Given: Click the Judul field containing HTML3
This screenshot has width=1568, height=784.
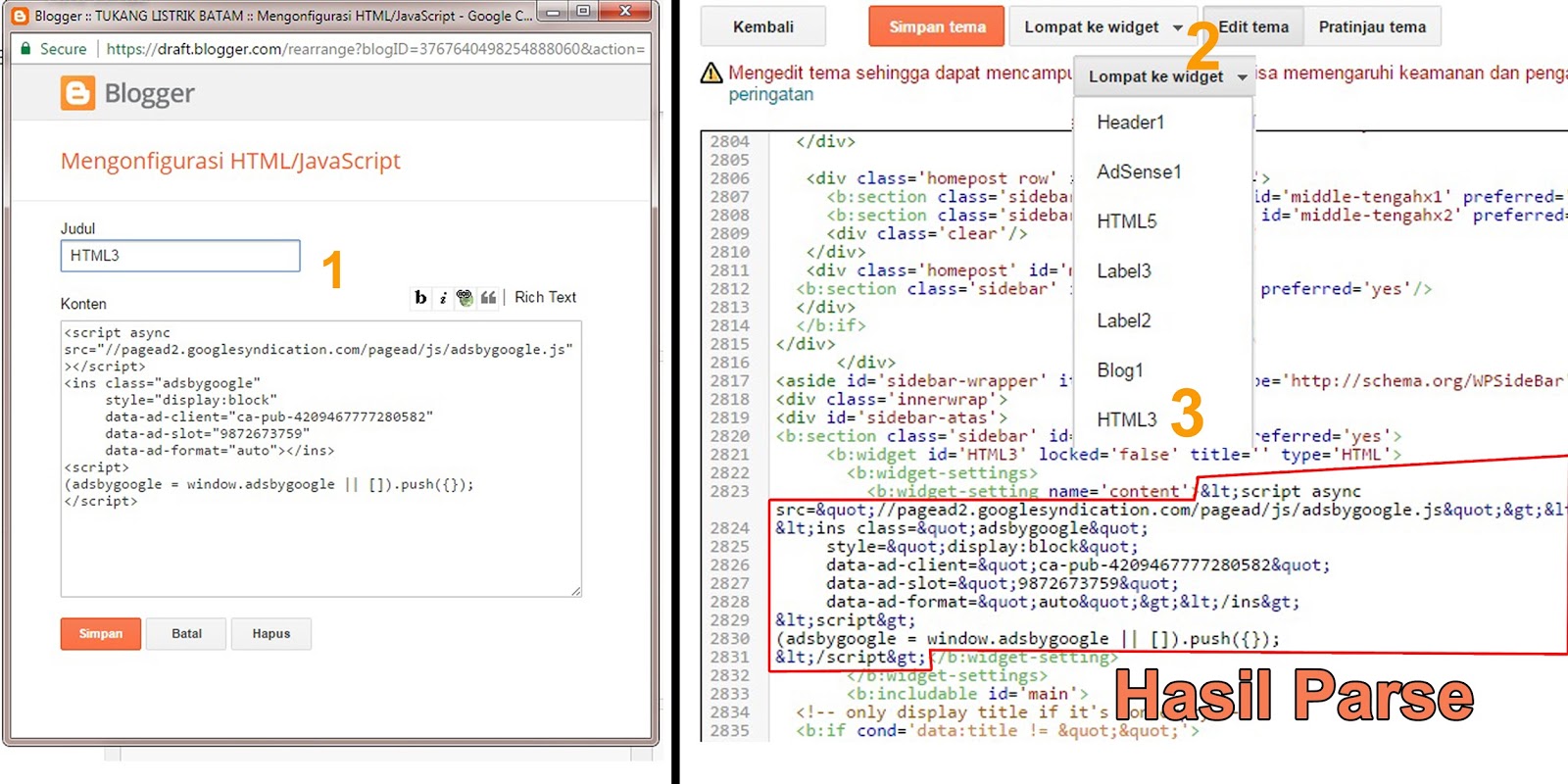Looking at the screenshot, I should click(x=180, y=256).
